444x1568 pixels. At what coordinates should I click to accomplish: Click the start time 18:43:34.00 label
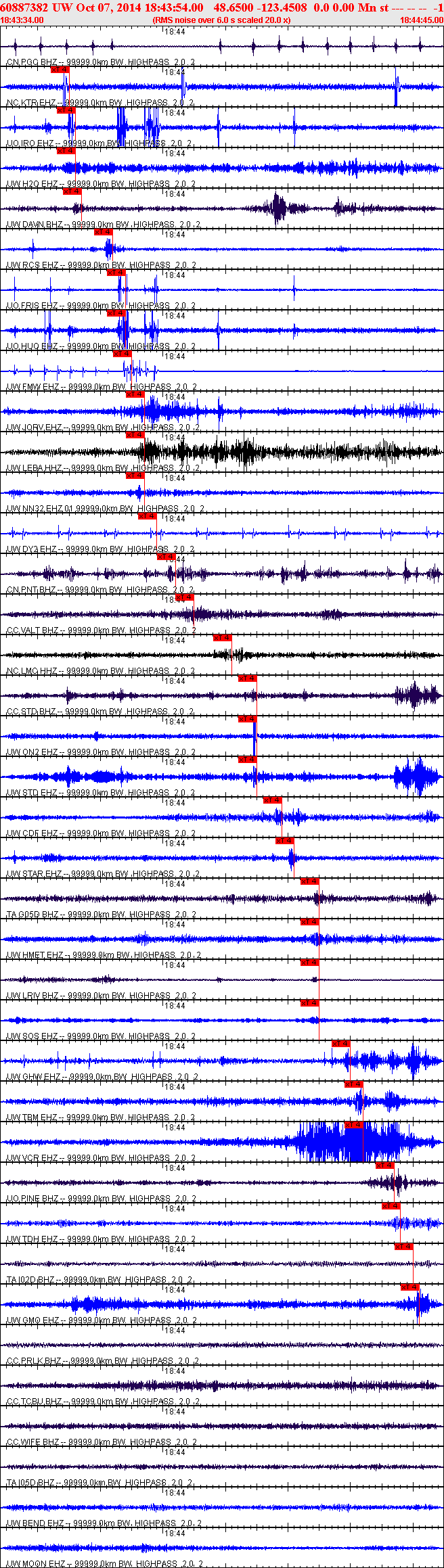point(22,20)
